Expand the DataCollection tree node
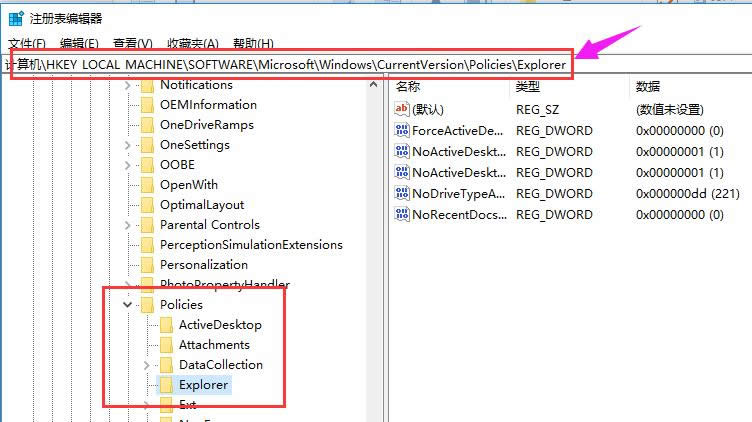Image resolution: width=752 pixels, height=422 pixels. (x=147, y=365)
